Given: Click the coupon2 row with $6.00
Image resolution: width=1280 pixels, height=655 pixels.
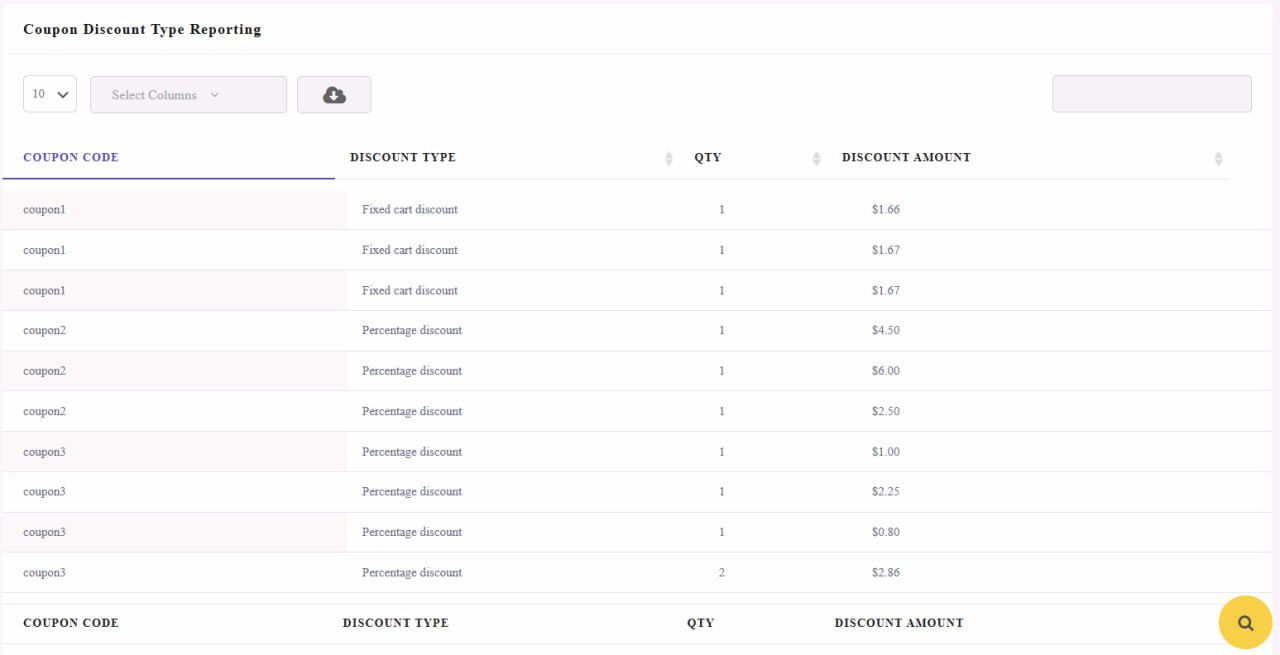Looking at the screenshot, I should pos(614,371).
